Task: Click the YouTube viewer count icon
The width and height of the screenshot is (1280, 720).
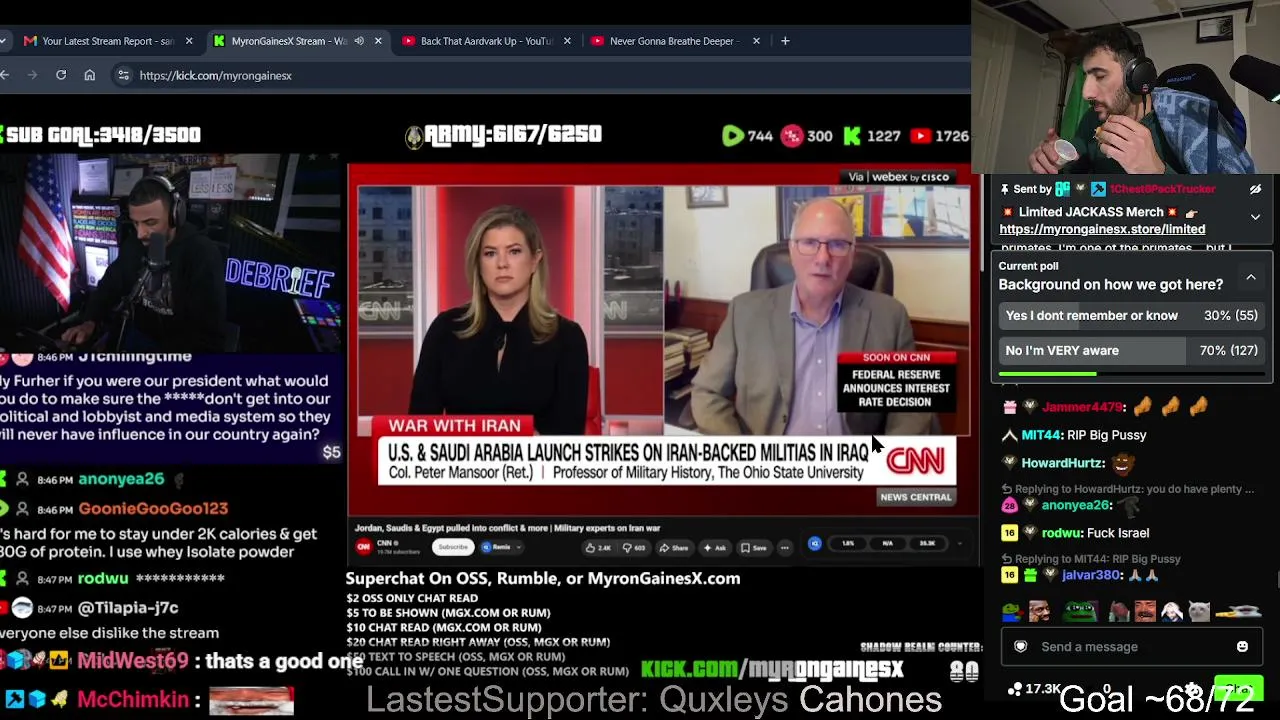Action: pyautogui.click(x=920, y=135)
